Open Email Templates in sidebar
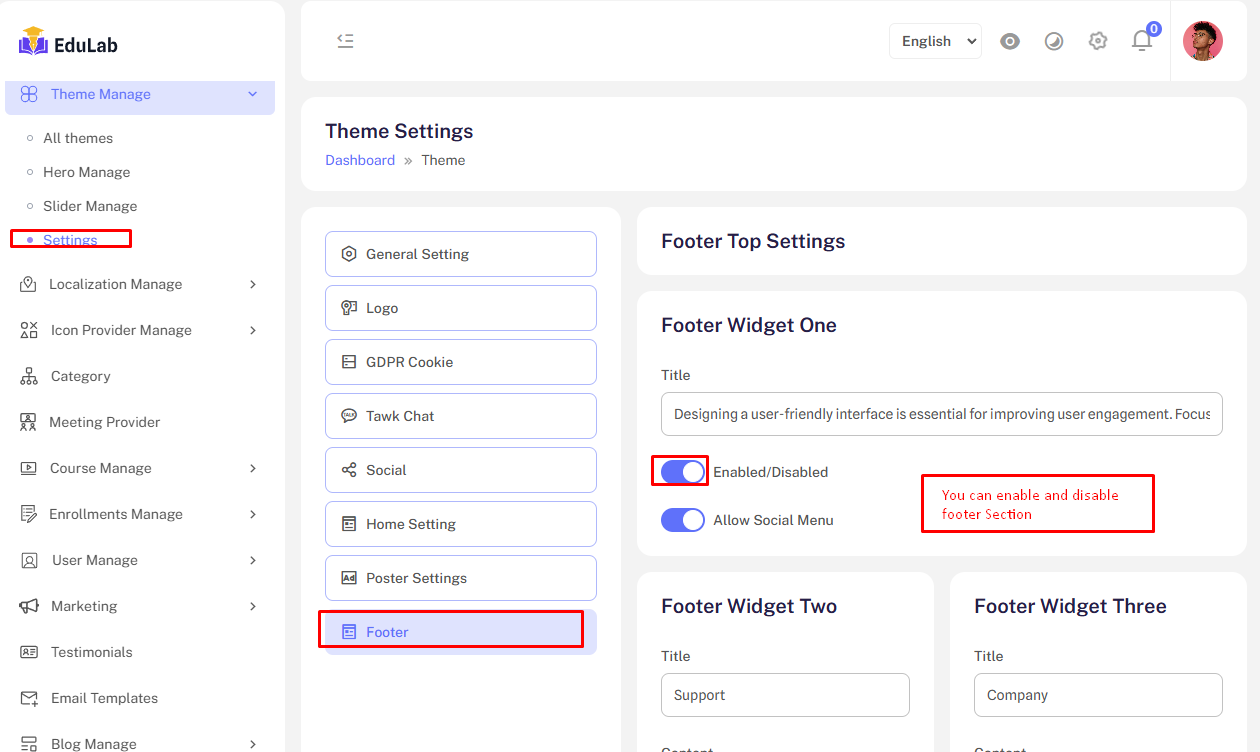 (x=104, y=698)
